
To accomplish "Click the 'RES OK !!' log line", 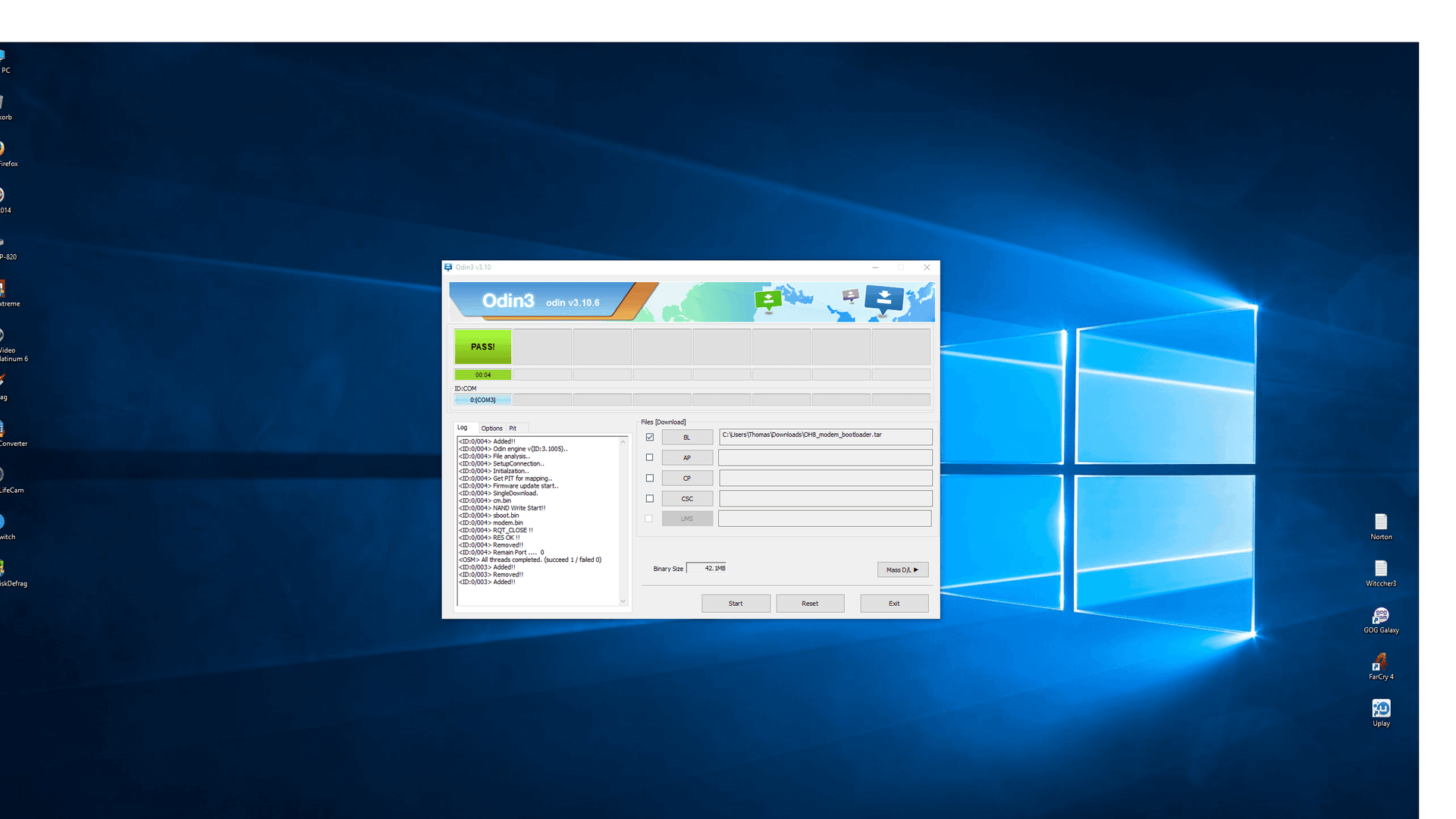I will [489, 538].
